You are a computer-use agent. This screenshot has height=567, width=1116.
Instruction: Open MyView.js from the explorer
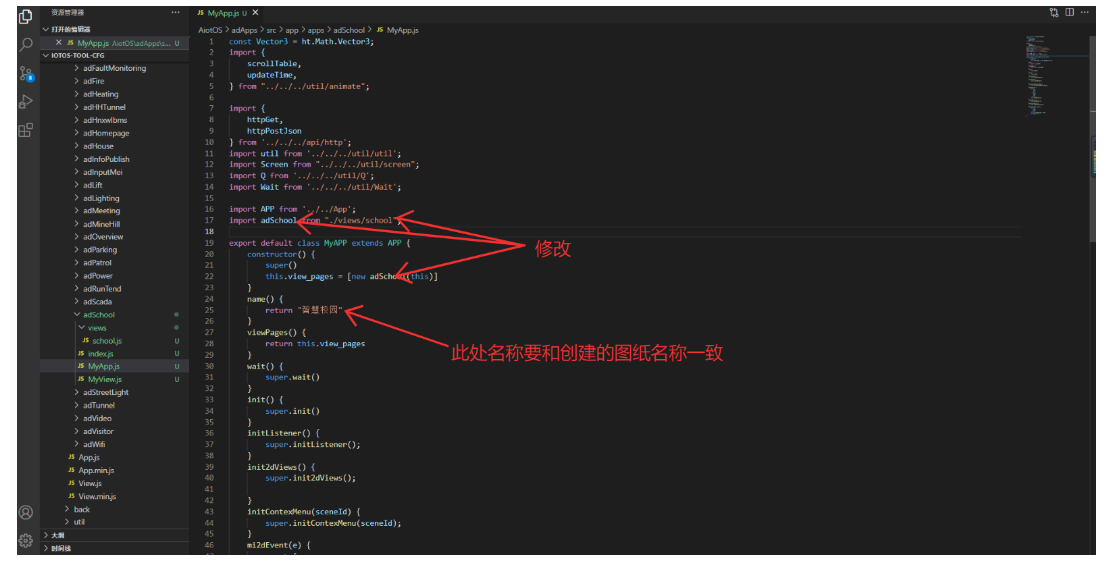[104, 380]
